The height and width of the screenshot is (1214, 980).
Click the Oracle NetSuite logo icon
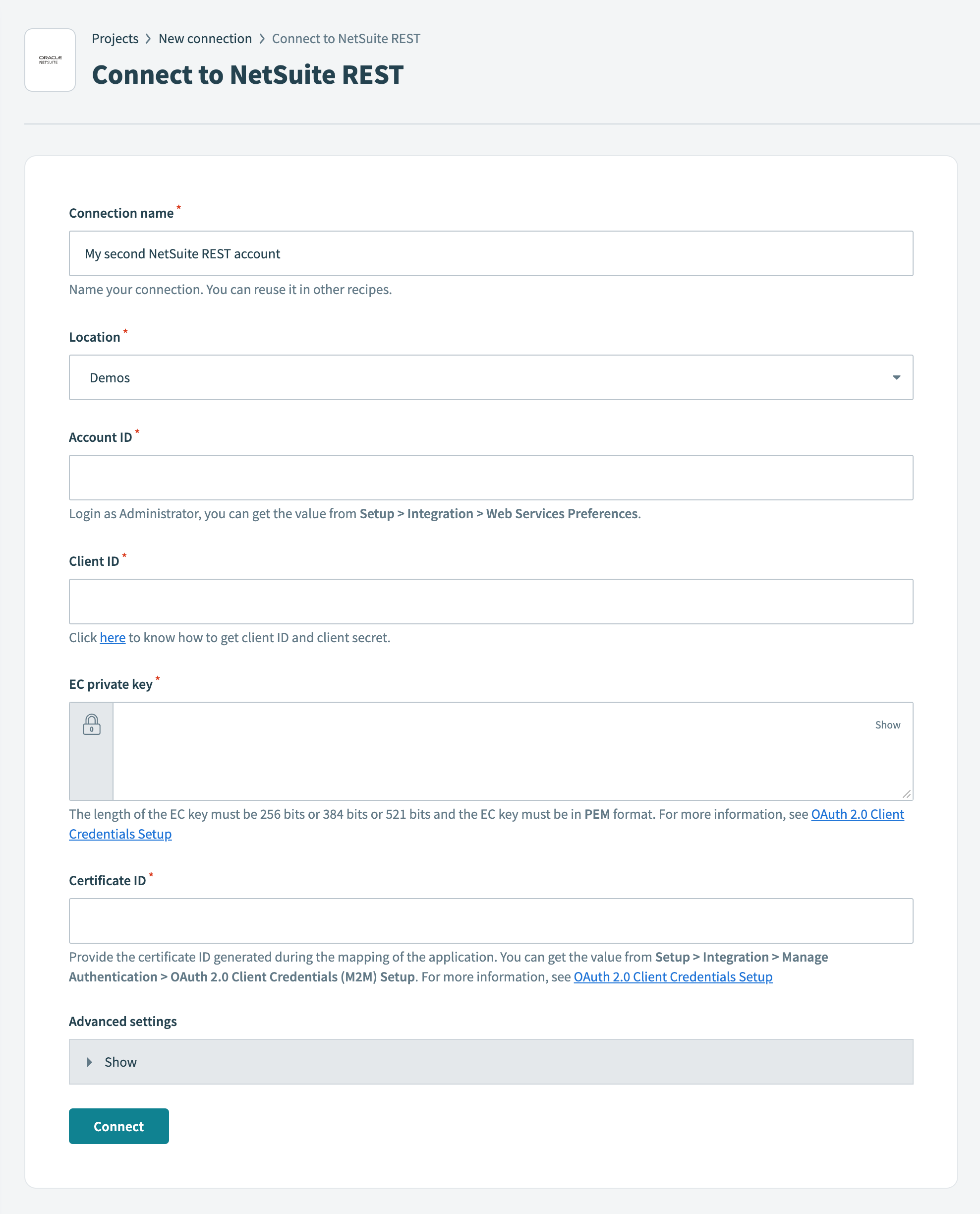click(50, 60)
